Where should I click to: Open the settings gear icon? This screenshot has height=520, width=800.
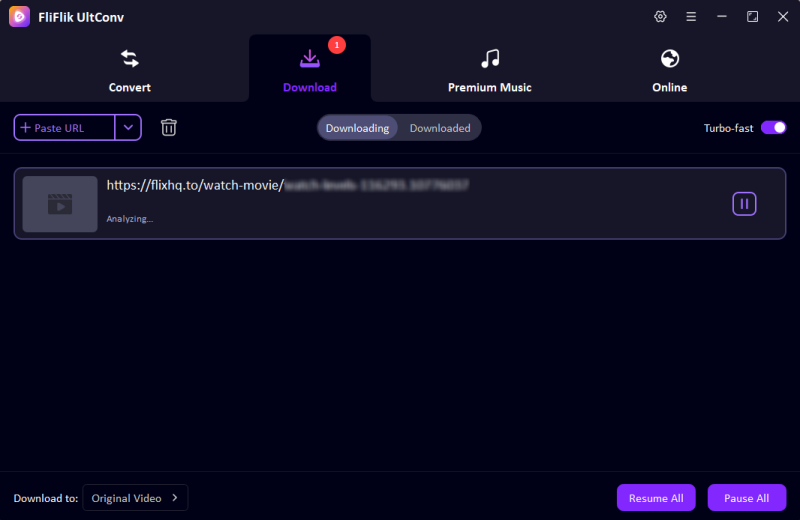(660, 17)
